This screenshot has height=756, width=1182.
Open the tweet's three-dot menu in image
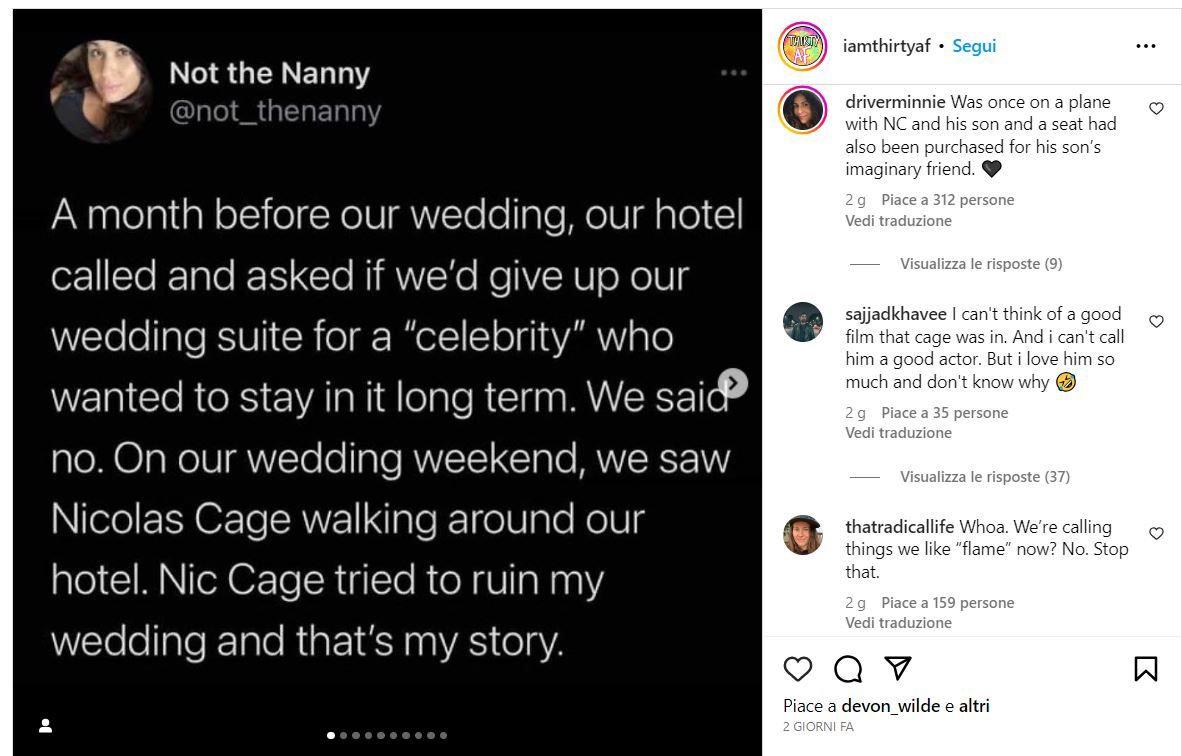click(733, 72)
